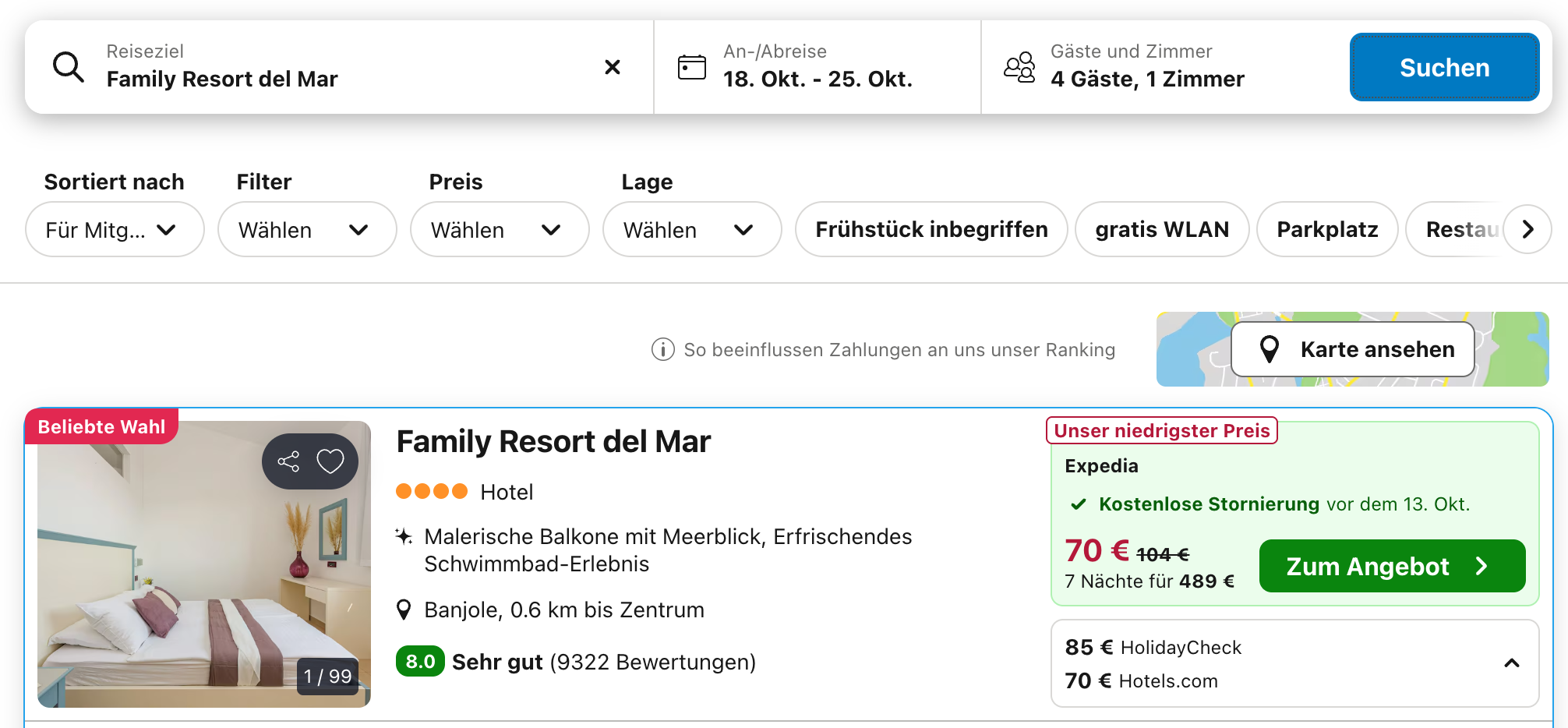Open the check-in calendar icon
This screenshot has width=1568, height=728.
[692, 67]
